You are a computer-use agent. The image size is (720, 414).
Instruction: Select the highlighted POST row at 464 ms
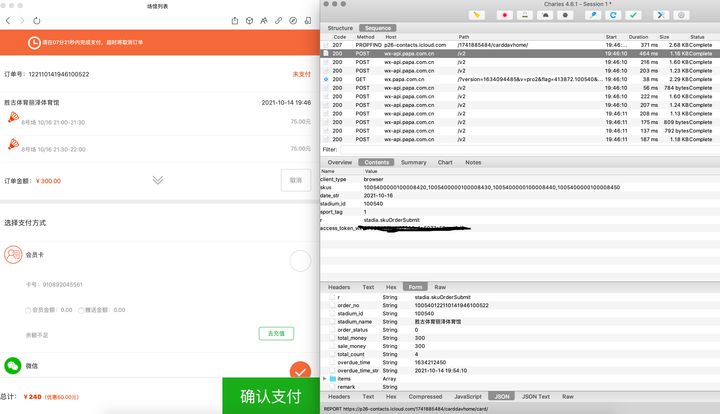tap(520, 54)
